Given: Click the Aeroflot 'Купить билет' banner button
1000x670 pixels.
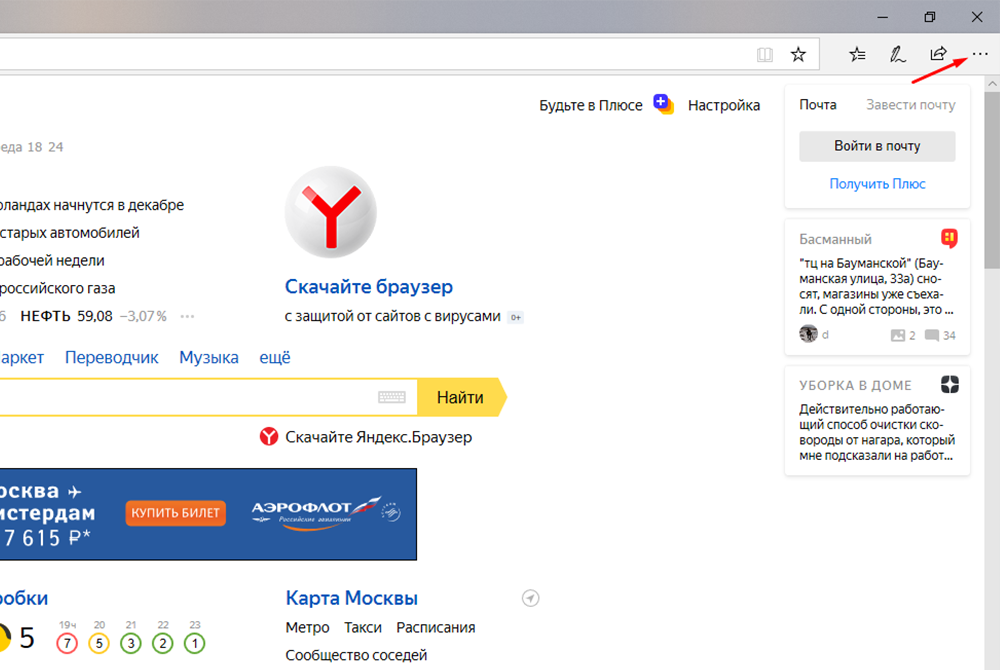Looking at the screenshot, I should pos(176,513).
